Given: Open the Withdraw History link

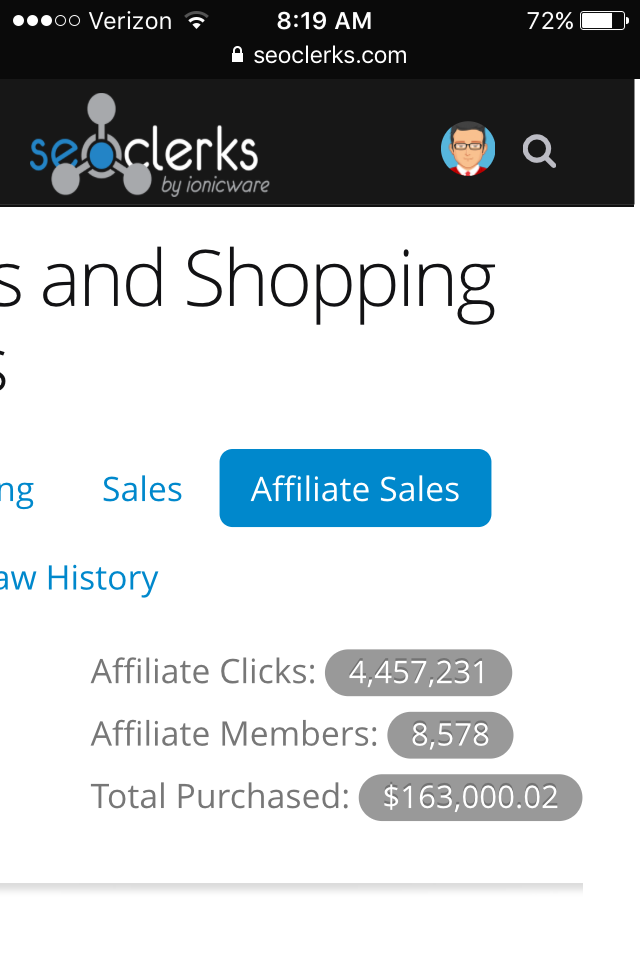Looking at the screenshot, I should click(78, 578).
